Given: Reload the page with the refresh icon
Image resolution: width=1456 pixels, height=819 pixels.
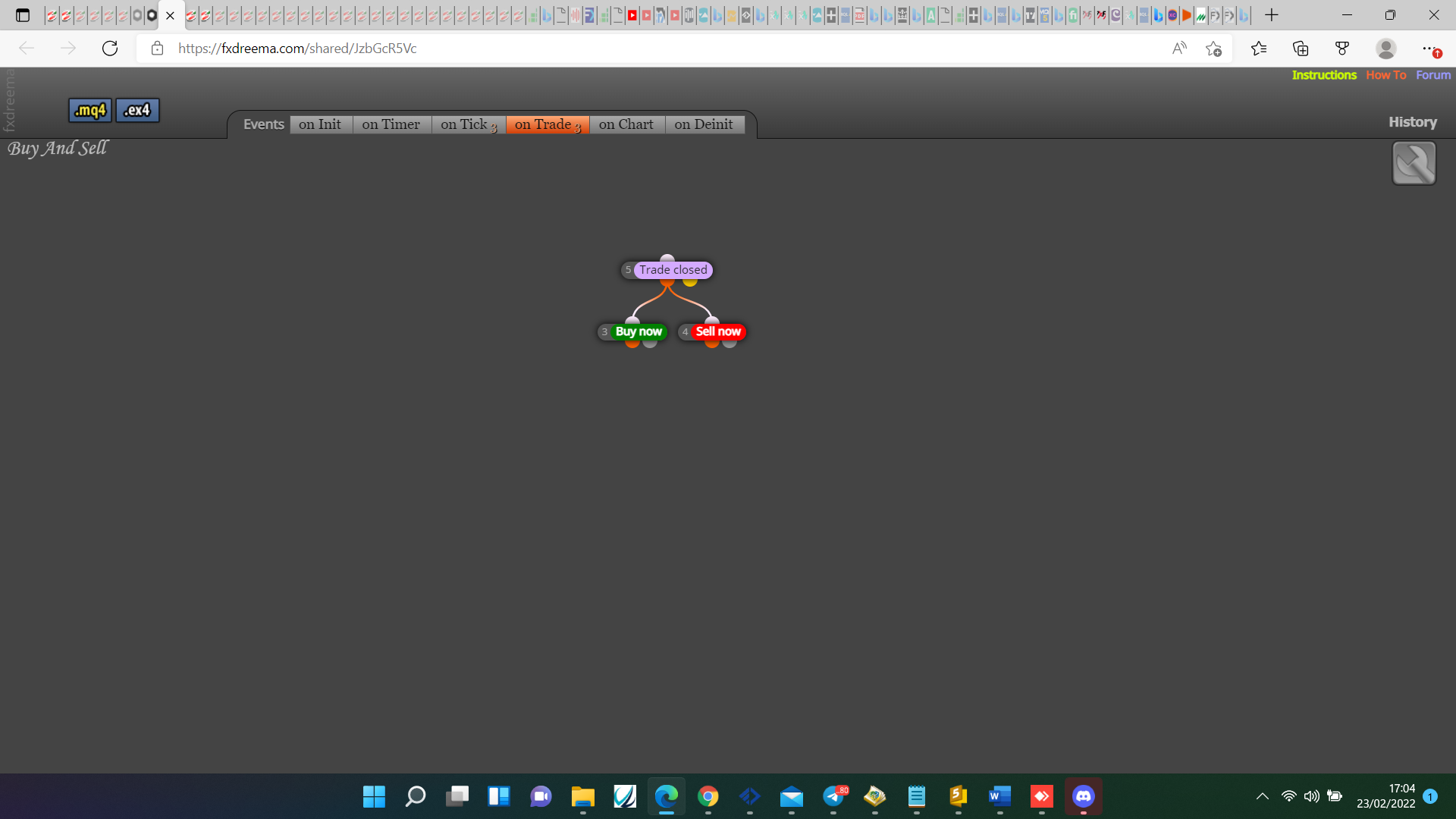Looking at the screenshot, I should coord(110,49).
